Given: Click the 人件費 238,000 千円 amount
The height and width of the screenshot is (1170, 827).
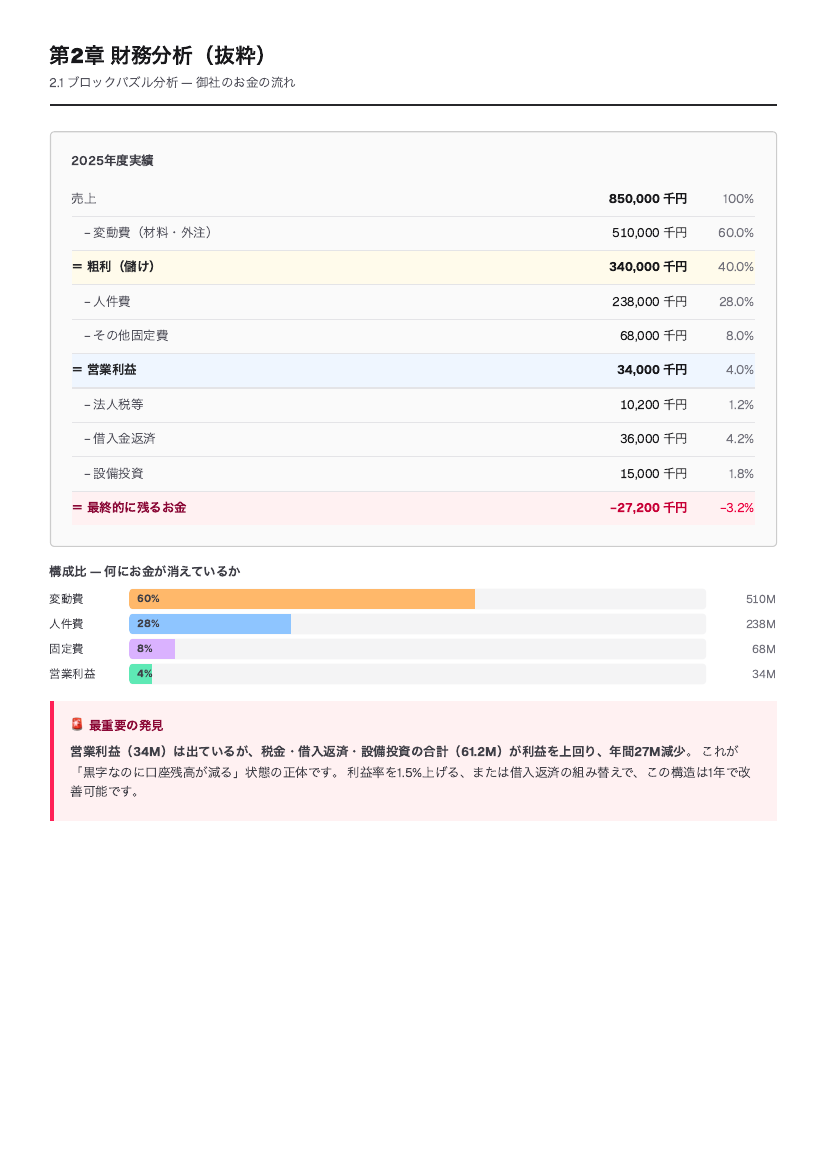Looking at the screenshot, I should pos(649,301).
